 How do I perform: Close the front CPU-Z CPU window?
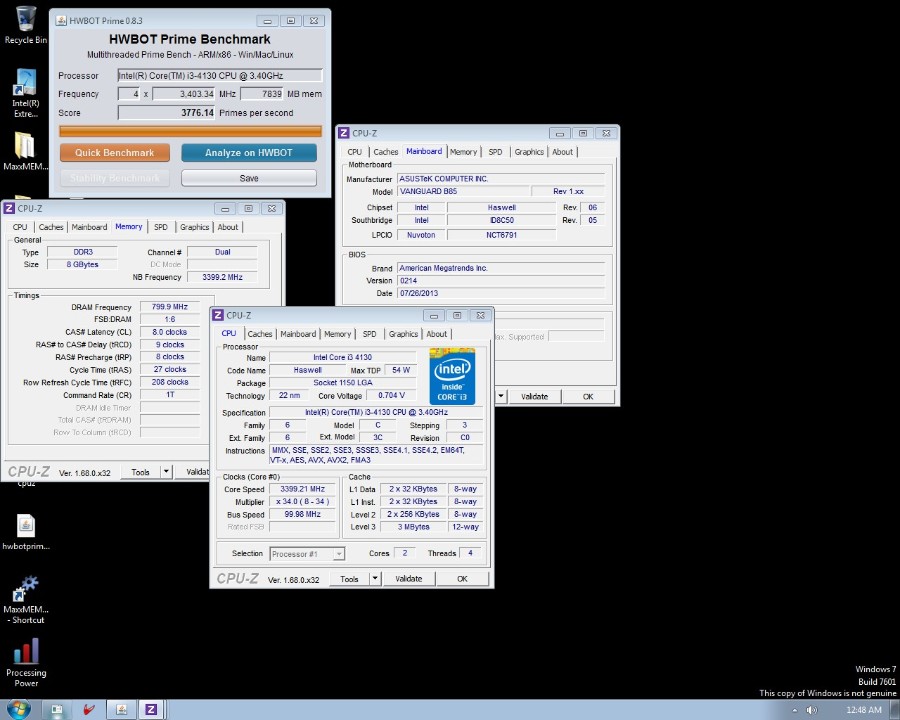[480, 315]
